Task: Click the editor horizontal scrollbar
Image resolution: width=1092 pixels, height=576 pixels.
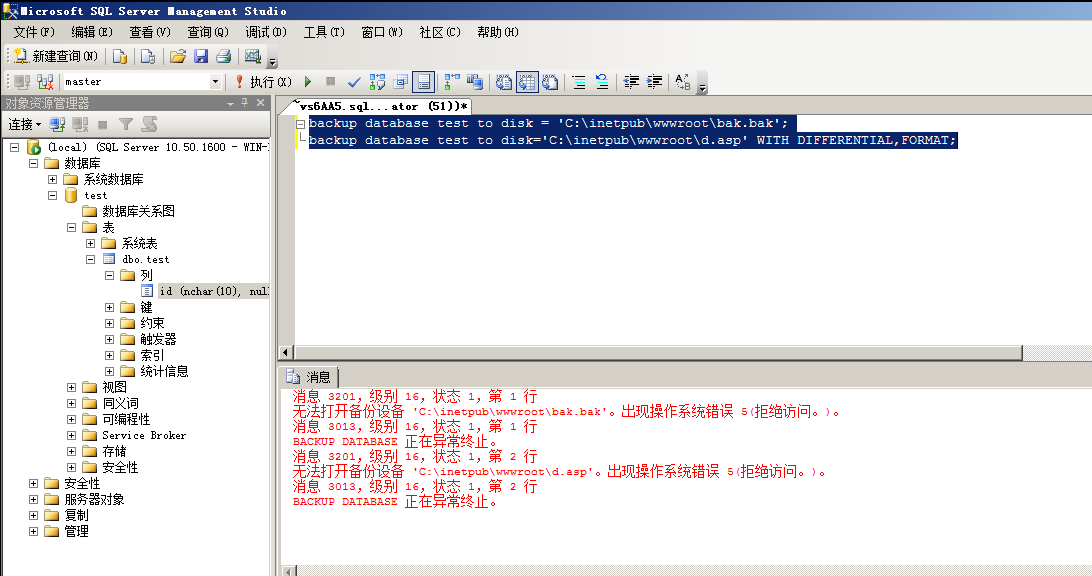Action: (657, 353)
